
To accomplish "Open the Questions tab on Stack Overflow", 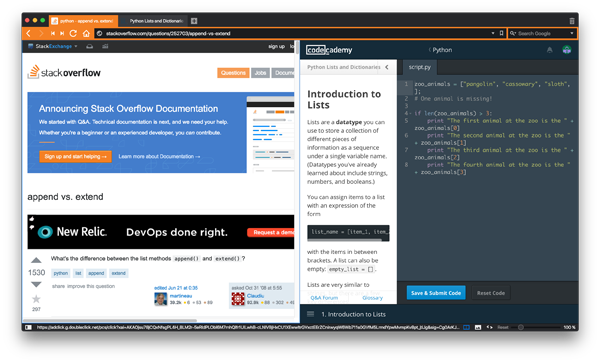I will (x=233, y=73).
